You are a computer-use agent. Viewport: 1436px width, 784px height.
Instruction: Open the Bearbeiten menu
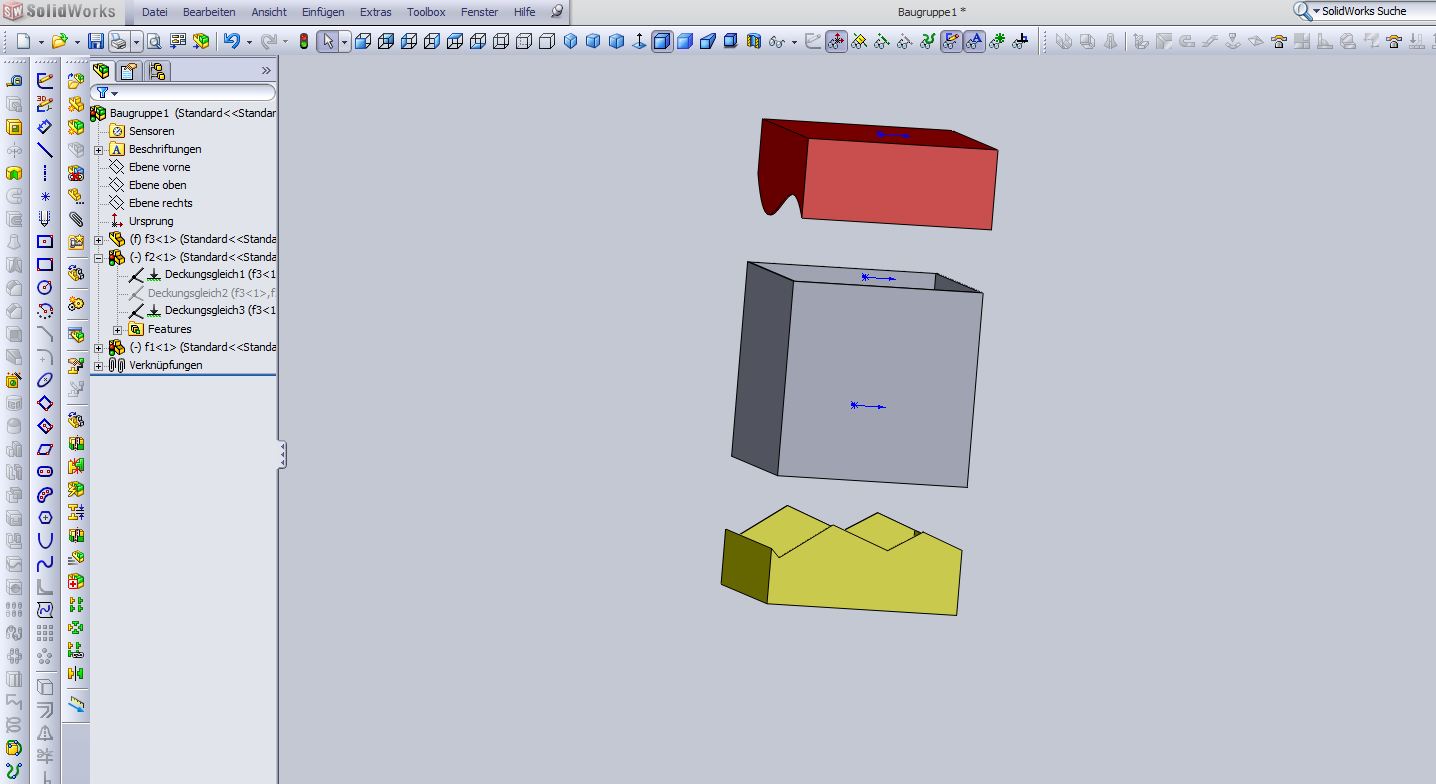click(x=209, y=12)
